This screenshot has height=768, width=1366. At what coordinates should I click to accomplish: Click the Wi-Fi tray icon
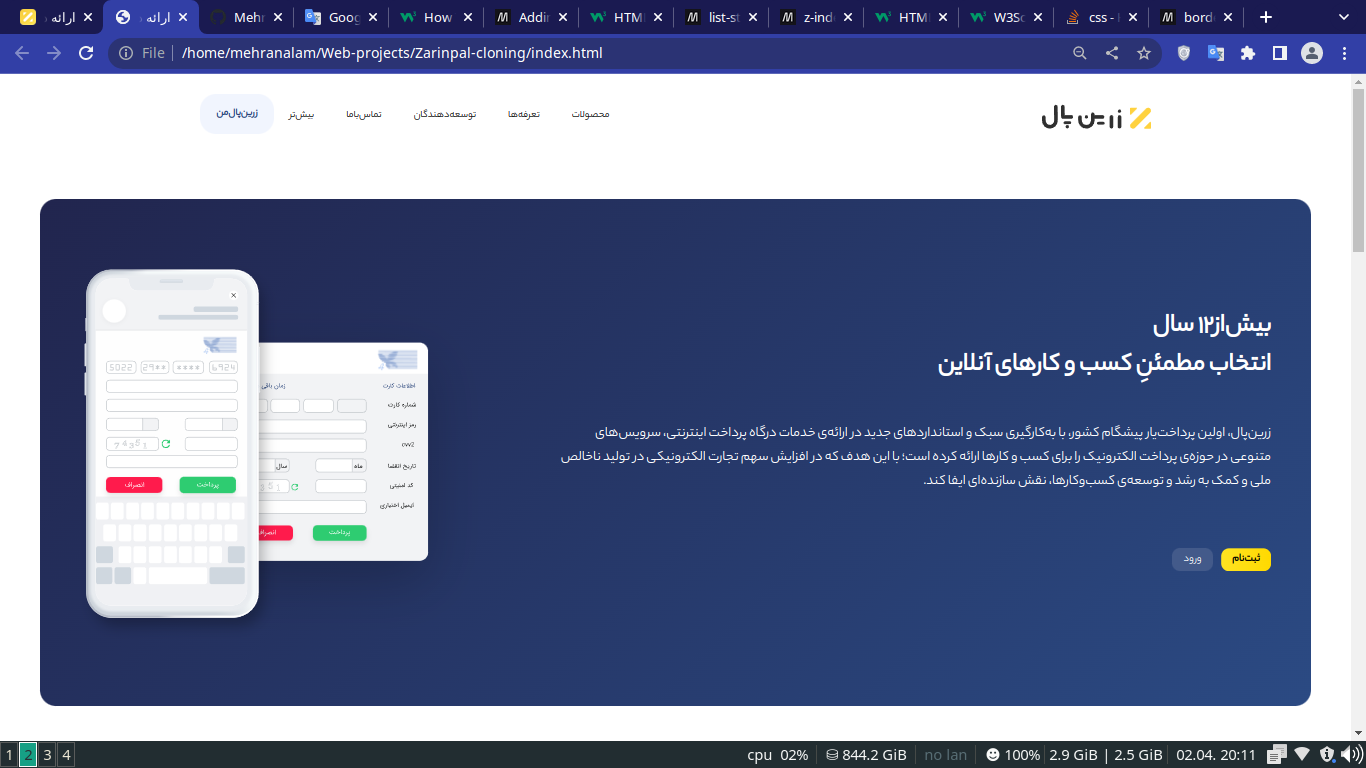click(x=1302, y=755)
